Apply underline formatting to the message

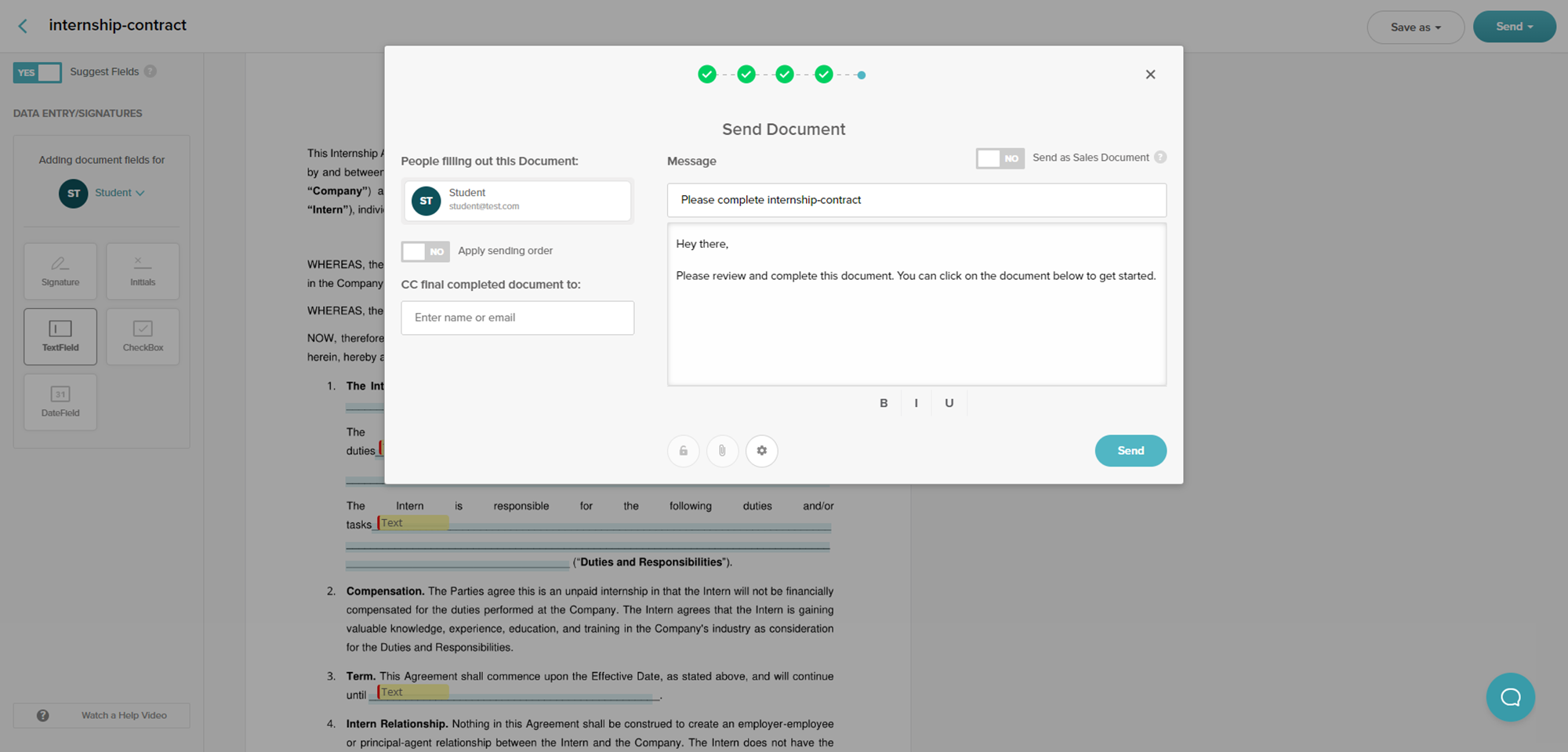(x=949, y=402)
